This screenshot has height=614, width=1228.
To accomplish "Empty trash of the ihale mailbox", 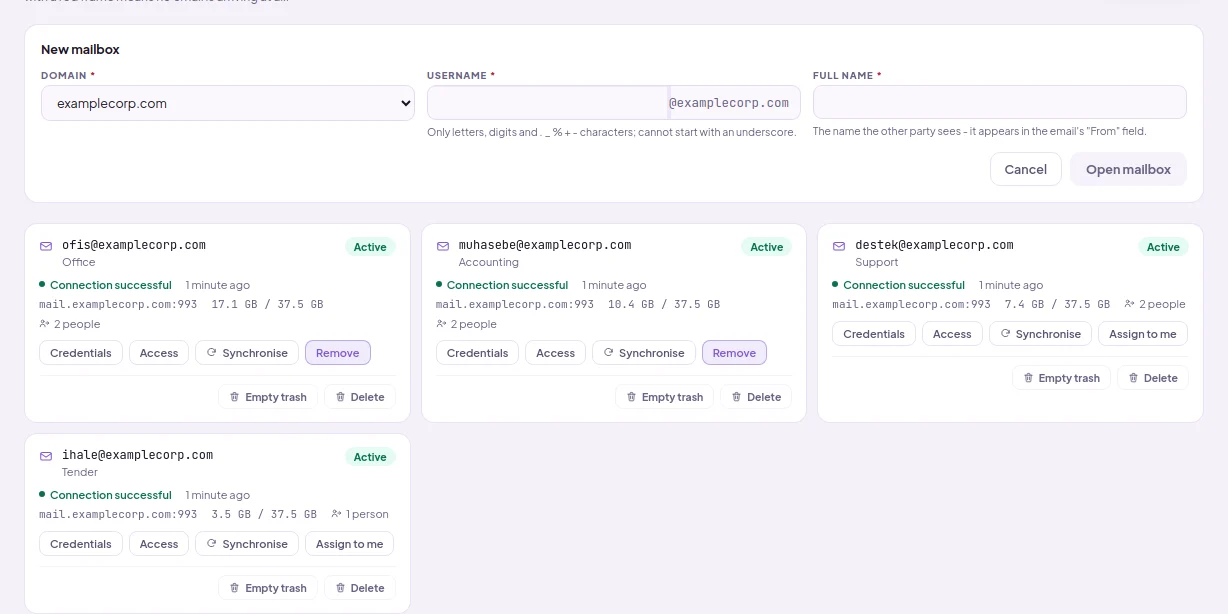I will click(268, 588).
